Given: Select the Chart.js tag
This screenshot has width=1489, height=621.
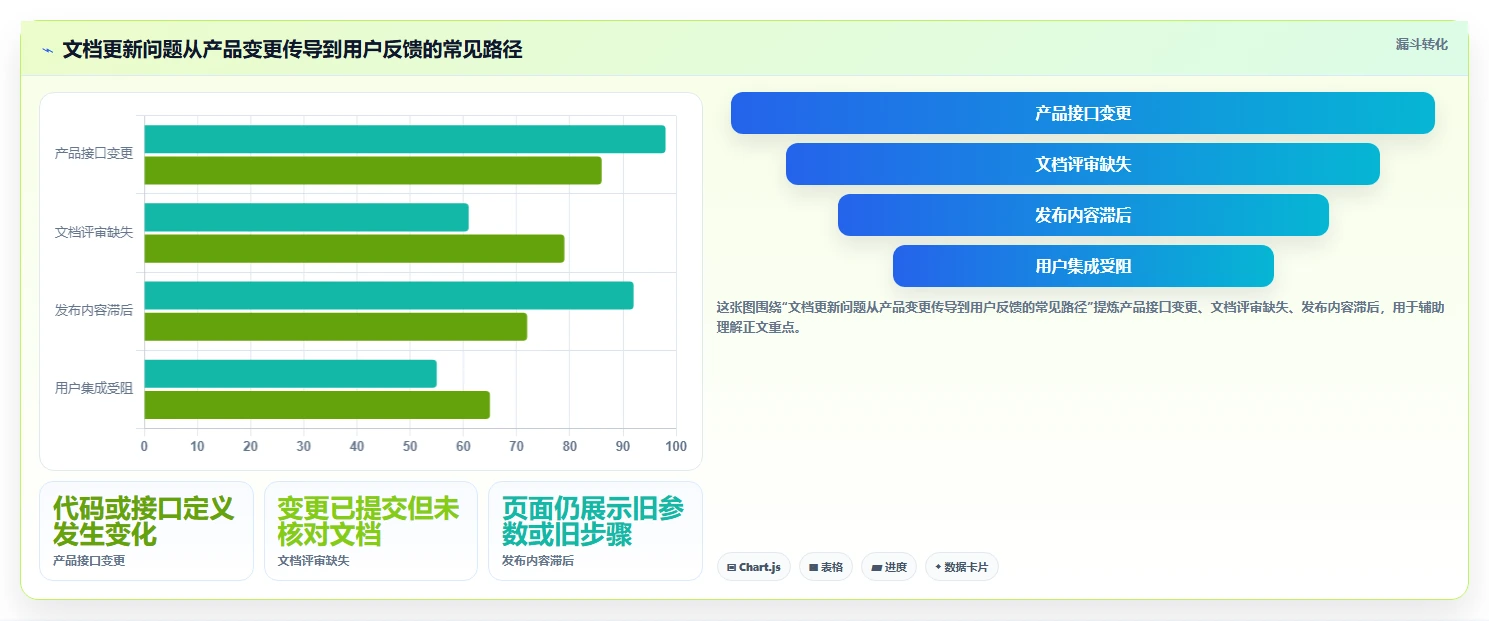Looking at the screenshot, I should [753, 567].
